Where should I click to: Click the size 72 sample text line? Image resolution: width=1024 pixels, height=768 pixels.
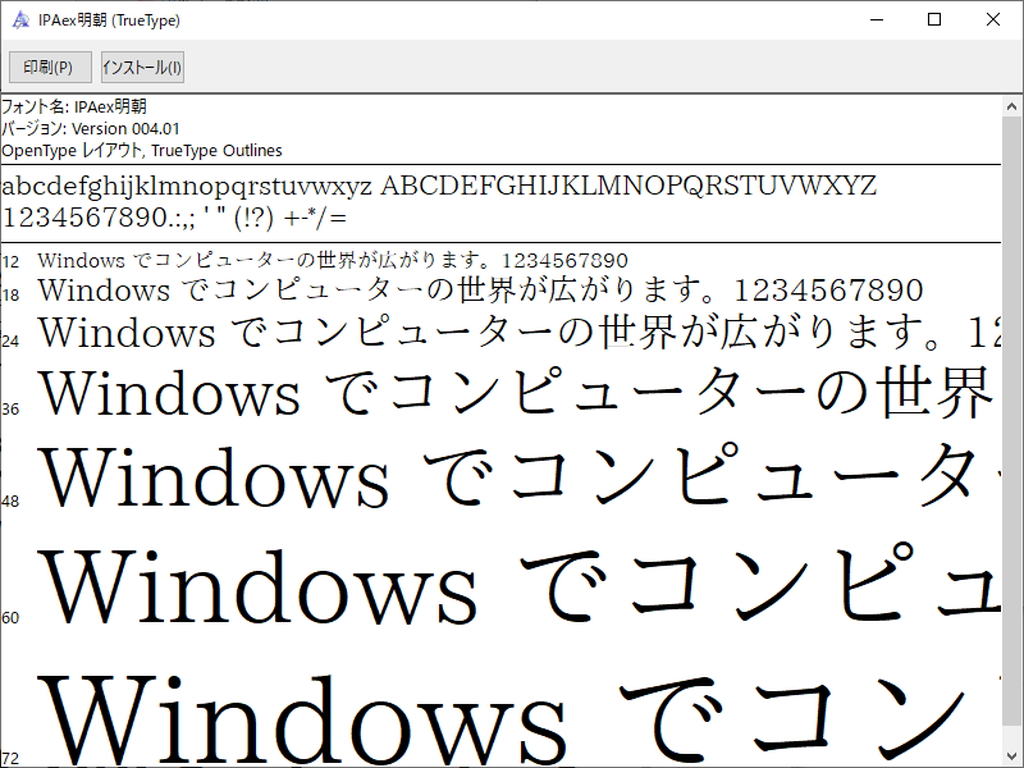[519, 718]
